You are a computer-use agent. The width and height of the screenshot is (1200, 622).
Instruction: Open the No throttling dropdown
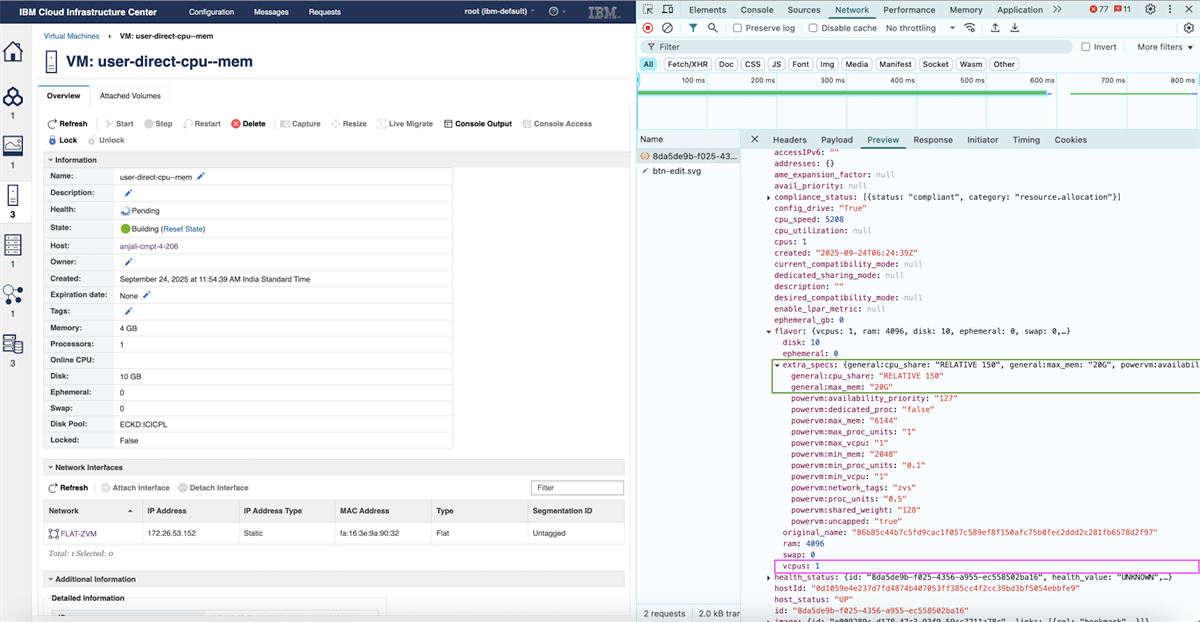point(916,28)
